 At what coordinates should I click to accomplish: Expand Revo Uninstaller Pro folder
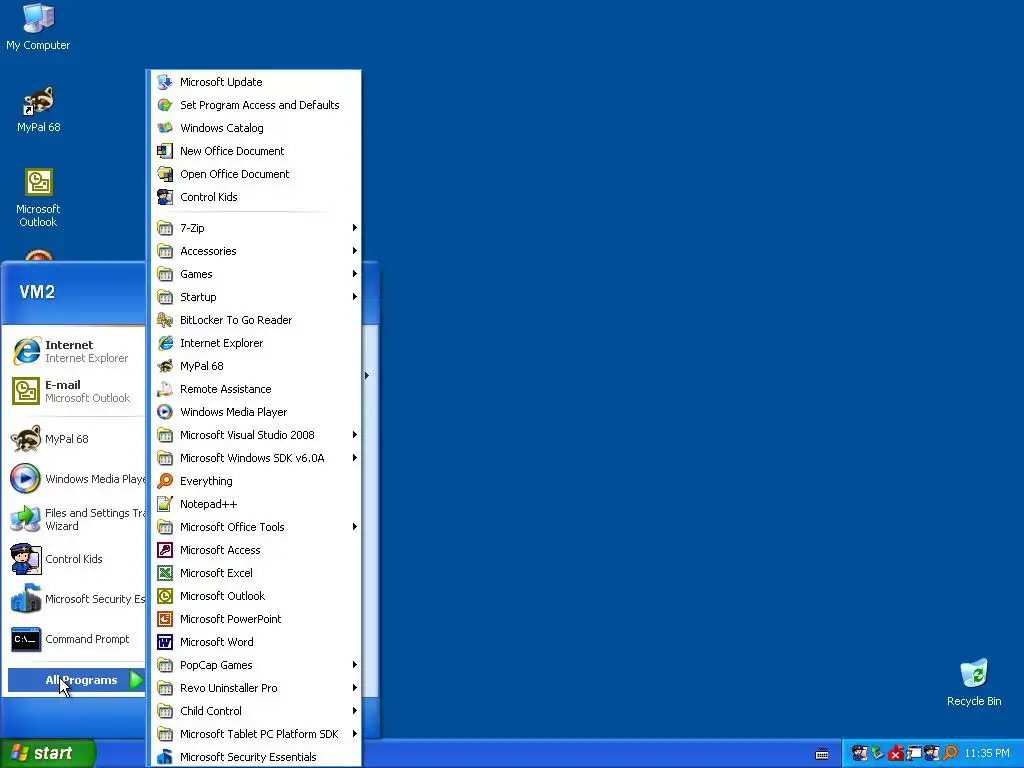tap(255, 688)
